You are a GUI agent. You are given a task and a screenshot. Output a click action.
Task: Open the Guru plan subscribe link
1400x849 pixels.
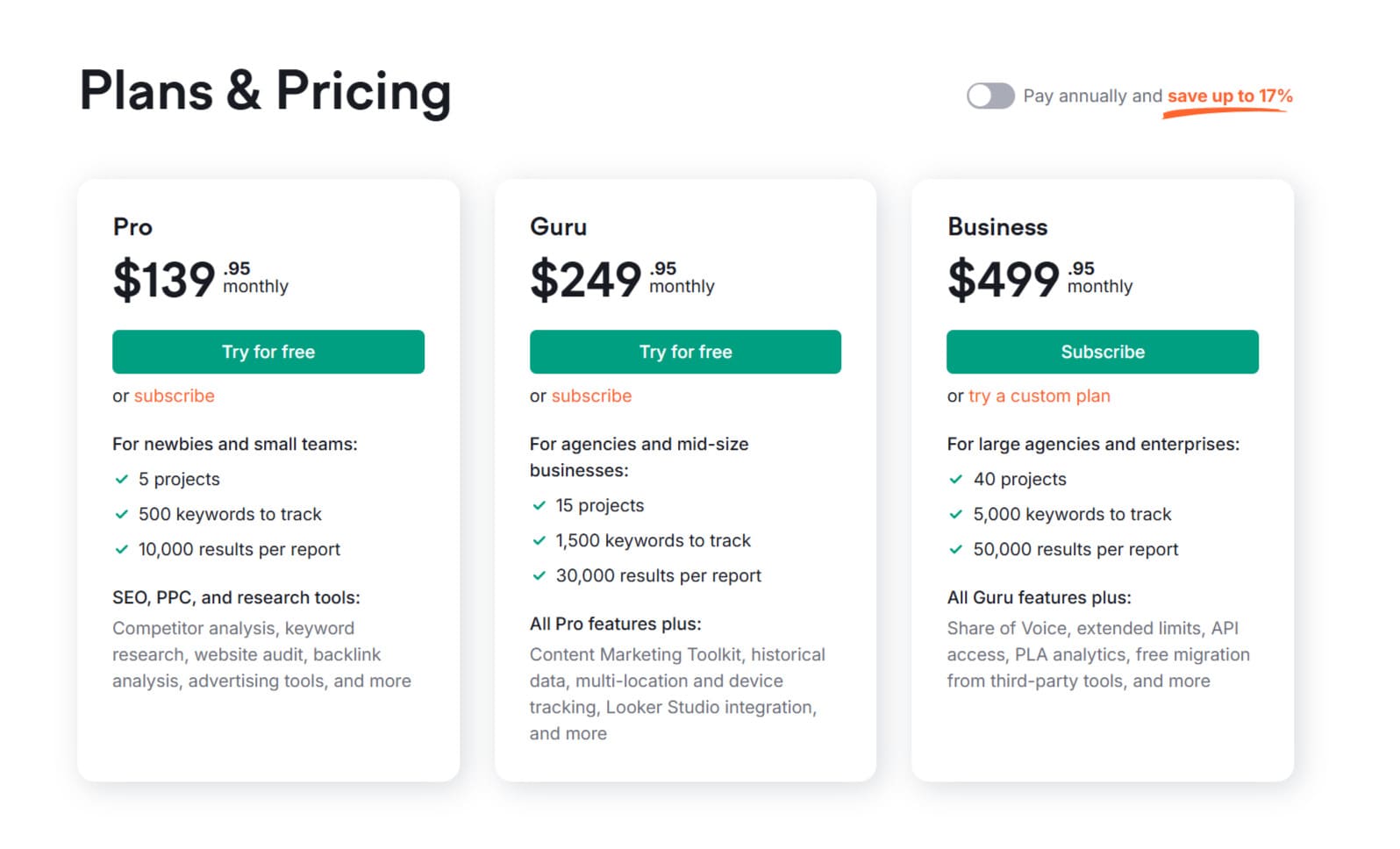[591, 396]
